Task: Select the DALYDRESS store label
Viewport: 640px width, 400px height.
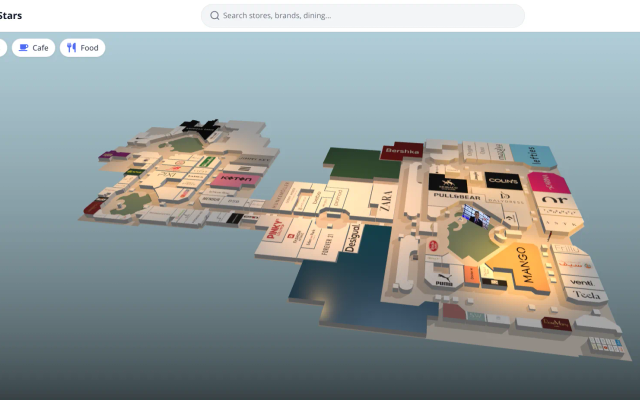Action: 505,199
